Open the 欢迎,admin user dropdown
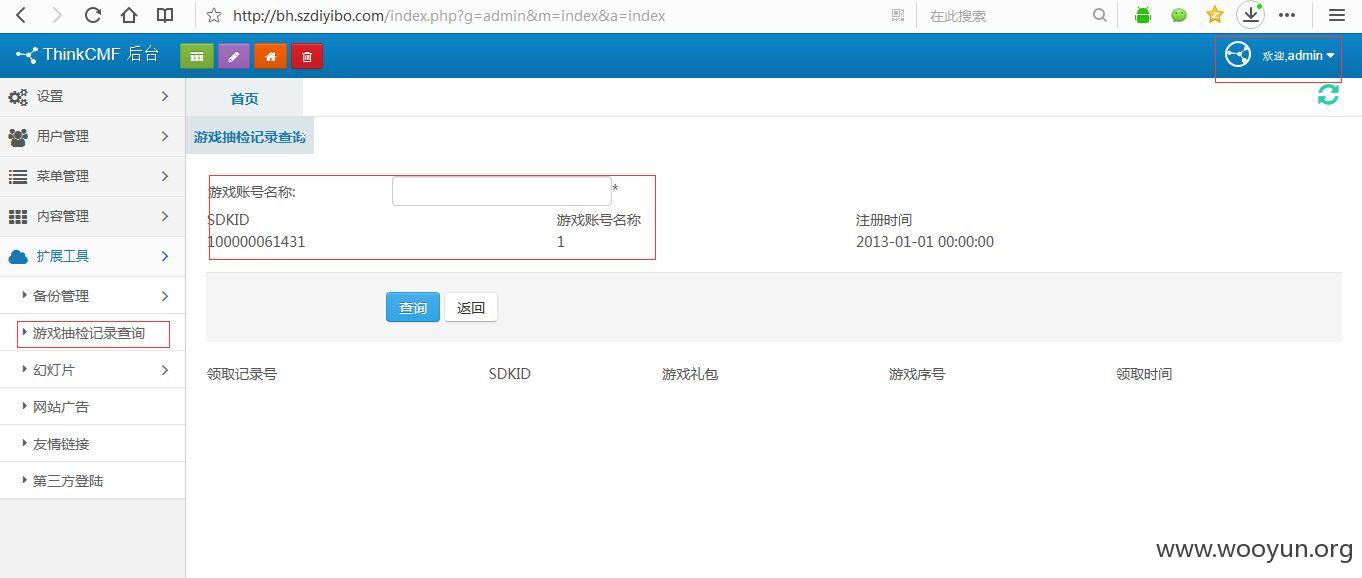1362x578 pixels. click(1298, 56)
